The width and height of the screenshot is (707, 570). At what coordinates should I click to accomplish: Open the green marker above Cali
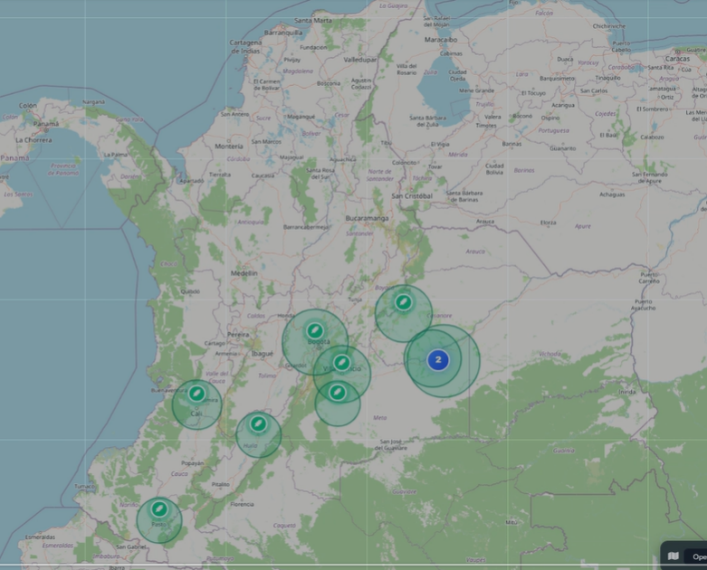click(x=197, y=394)
